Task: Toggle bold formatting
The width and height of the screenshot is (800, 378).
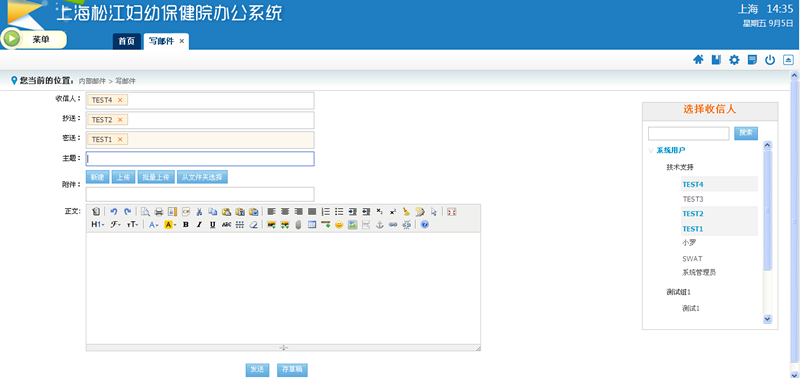Action: point(186,224)
